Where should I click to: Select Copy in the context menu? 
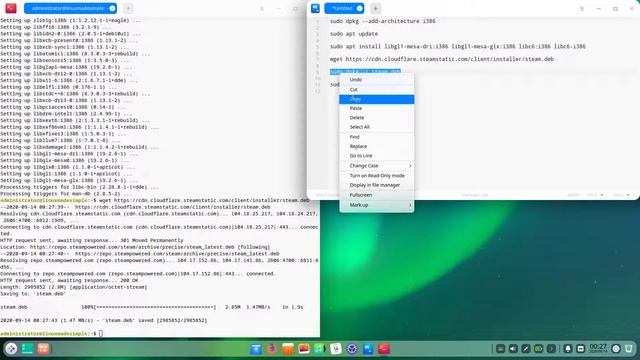376,99
